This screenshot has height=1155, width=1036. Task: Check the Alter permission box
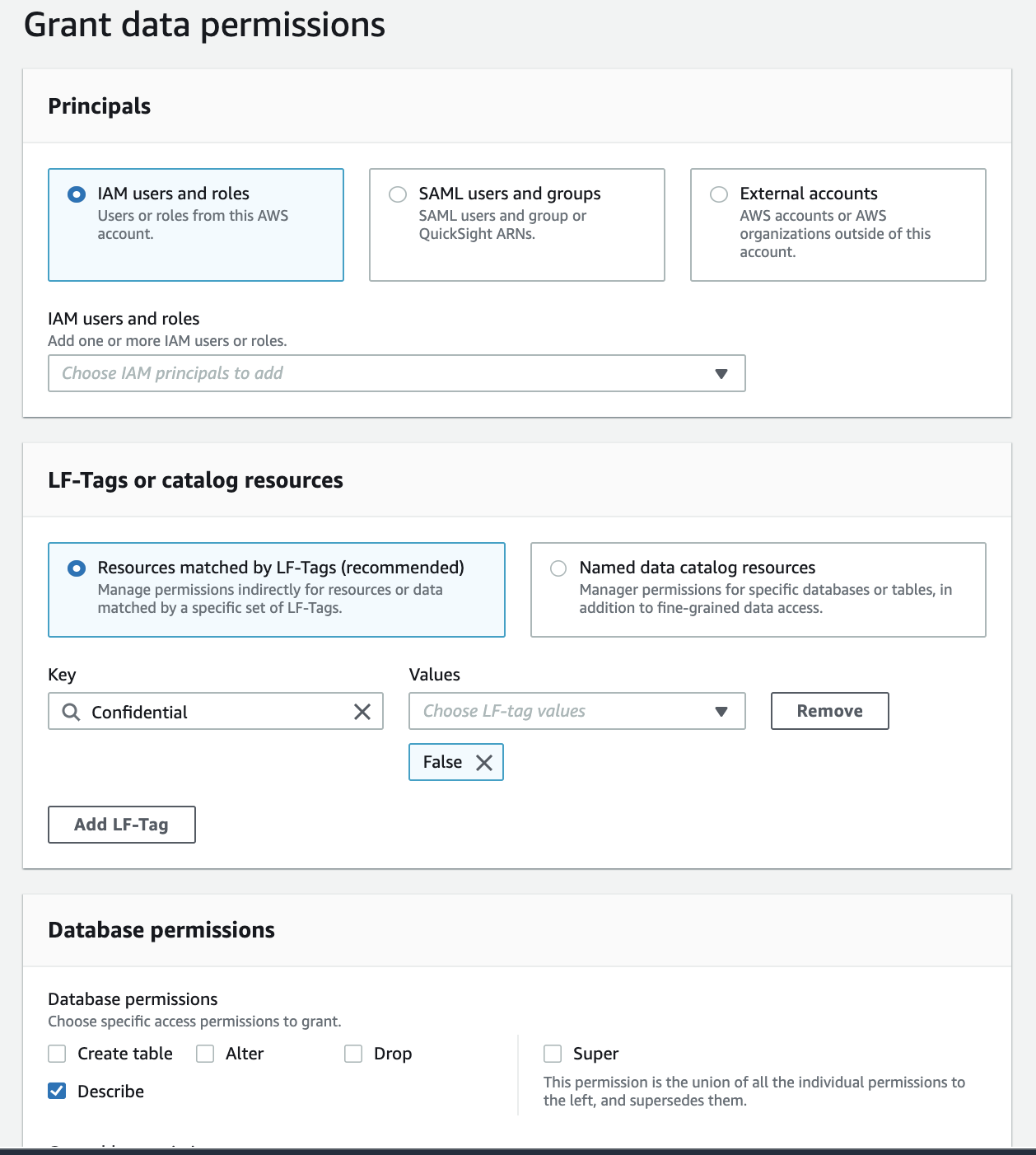click(205, 1054)
